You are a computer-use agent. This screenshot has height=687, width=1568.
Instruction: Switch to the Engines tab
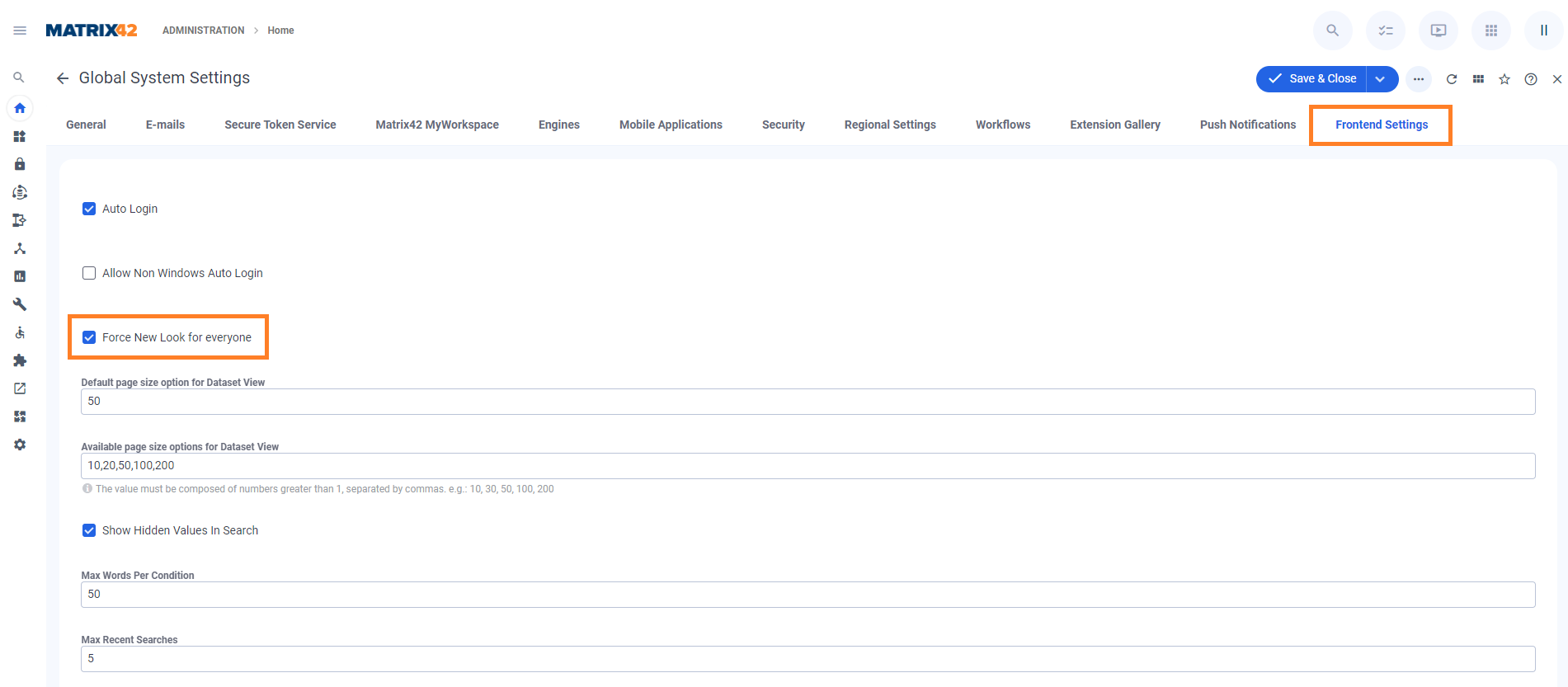pyautogui.click(x=559, y=125)
